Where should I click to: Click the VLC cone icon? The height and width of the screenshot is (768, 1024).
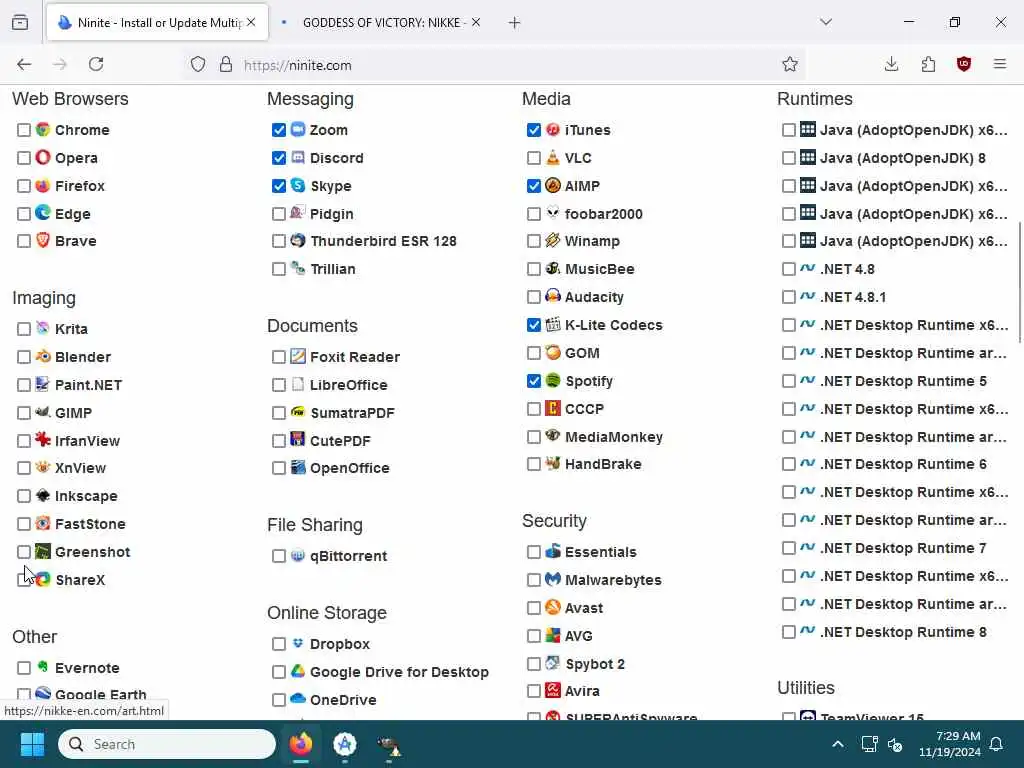point(552,157)
